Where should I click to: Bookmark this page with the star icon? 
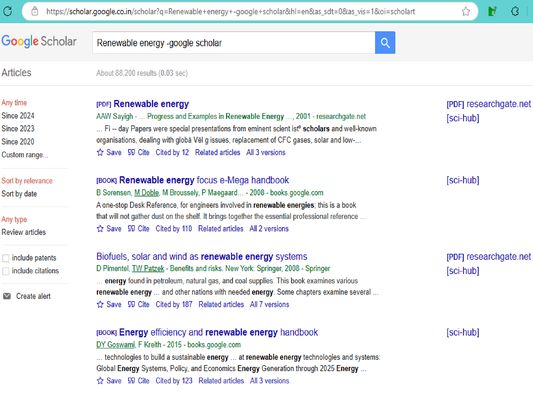(466, 12)
